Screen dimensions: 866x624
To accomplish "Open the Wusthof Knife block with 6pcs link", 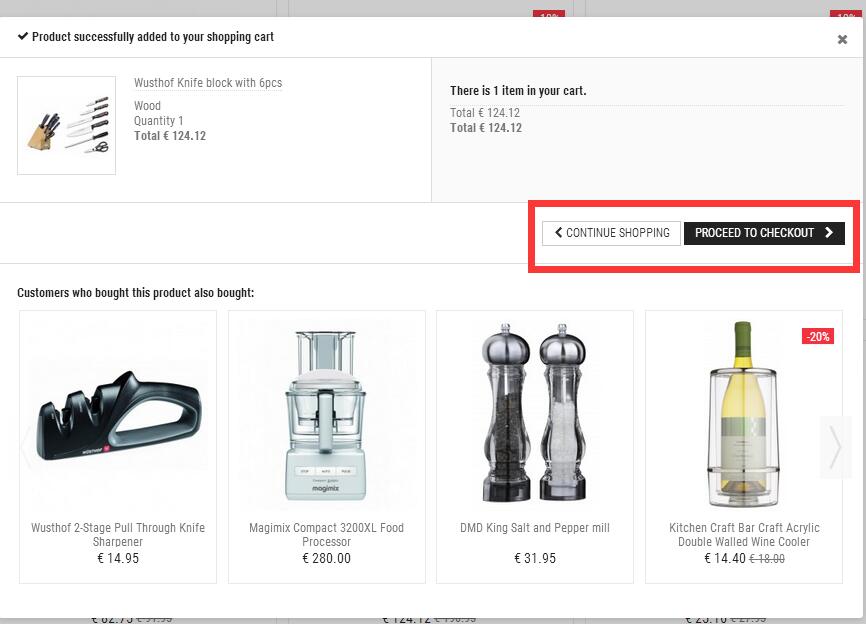I will (208, 83).
